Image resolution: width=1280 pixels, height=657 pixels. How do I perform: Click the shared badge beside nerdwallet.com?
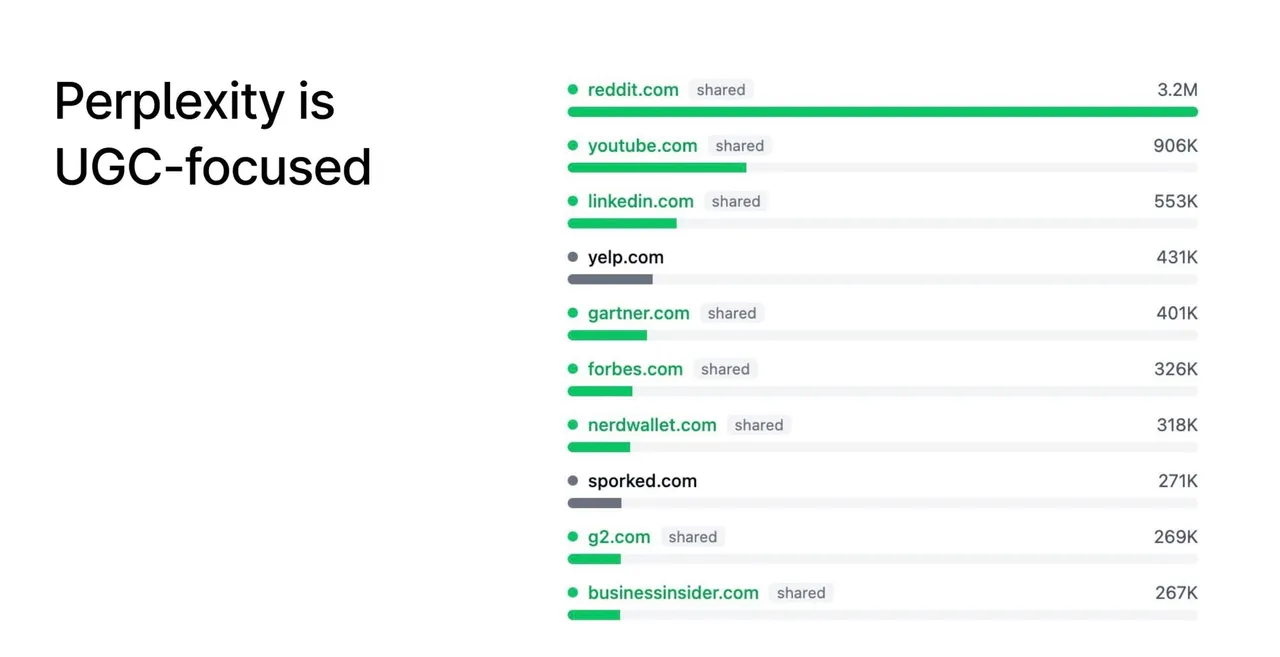click(759, 426)
